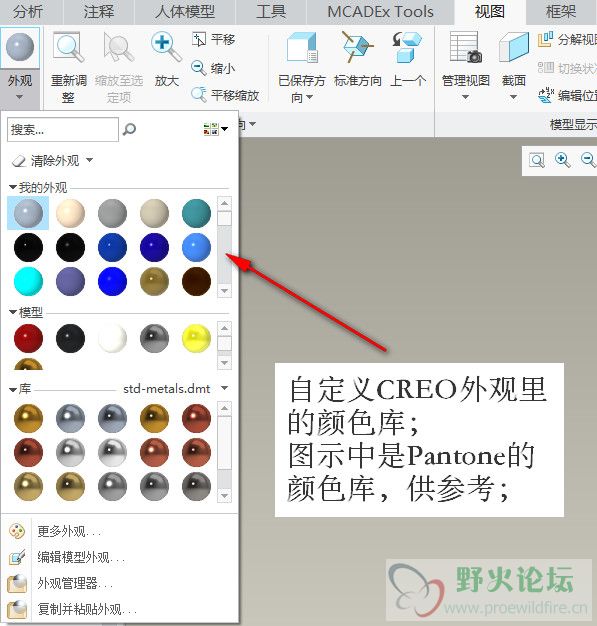Click the 放大 zoom in icon
Image resolution: width=597 pixels, height=626 pixels.
(166, 48)
